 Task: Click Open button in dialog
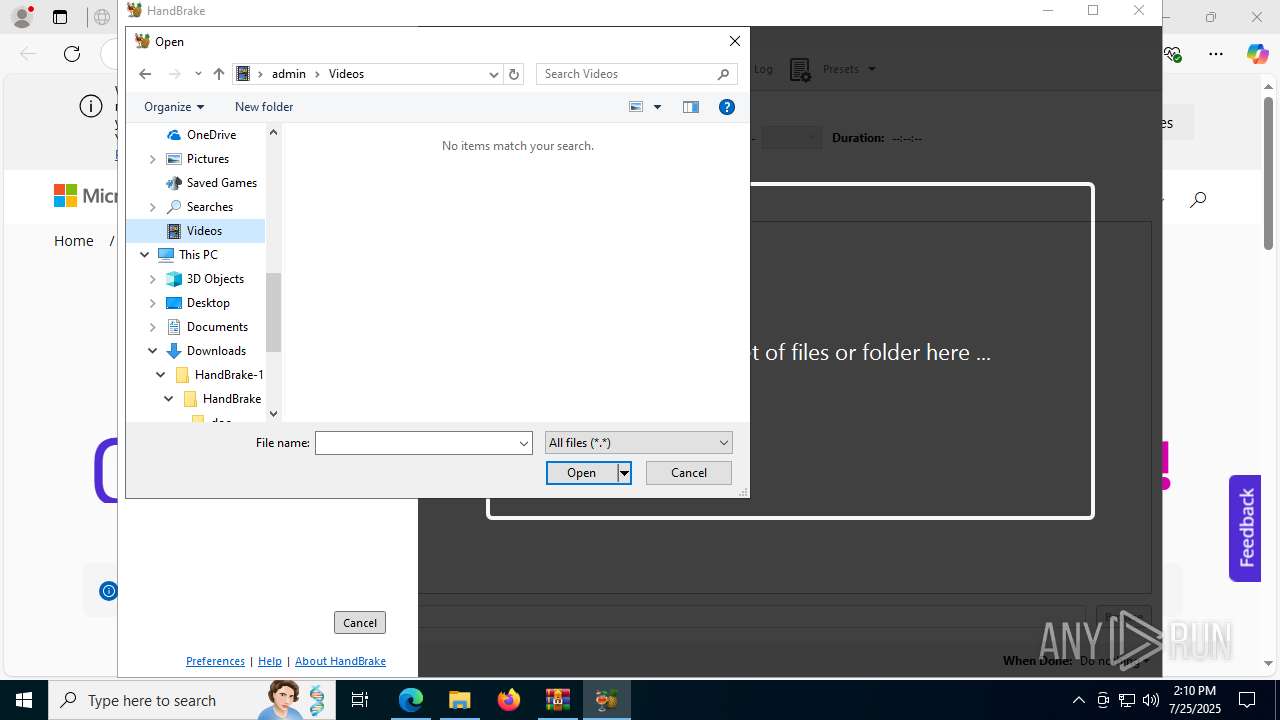click(x=582, y=473)
